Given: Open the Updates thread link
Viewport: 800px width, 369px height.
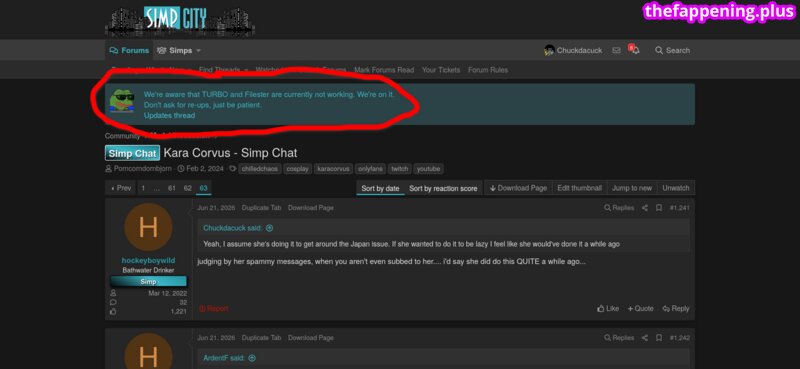Looking at the screenshot, I should click(169, 115).
